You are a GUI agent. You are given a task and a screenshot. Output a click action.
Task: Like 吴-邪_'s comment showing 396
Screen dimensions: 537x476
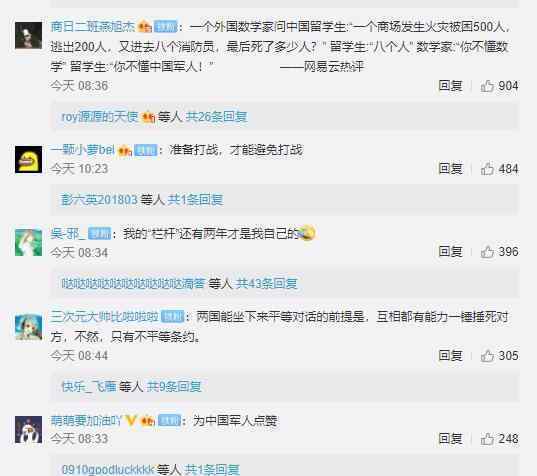point(487,252)
